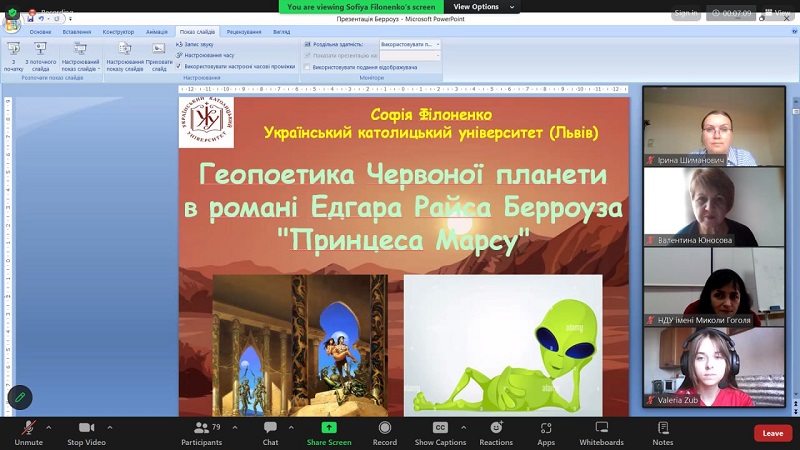Click Запис звуку narration option
800x450 pixels.
(194, 44)
